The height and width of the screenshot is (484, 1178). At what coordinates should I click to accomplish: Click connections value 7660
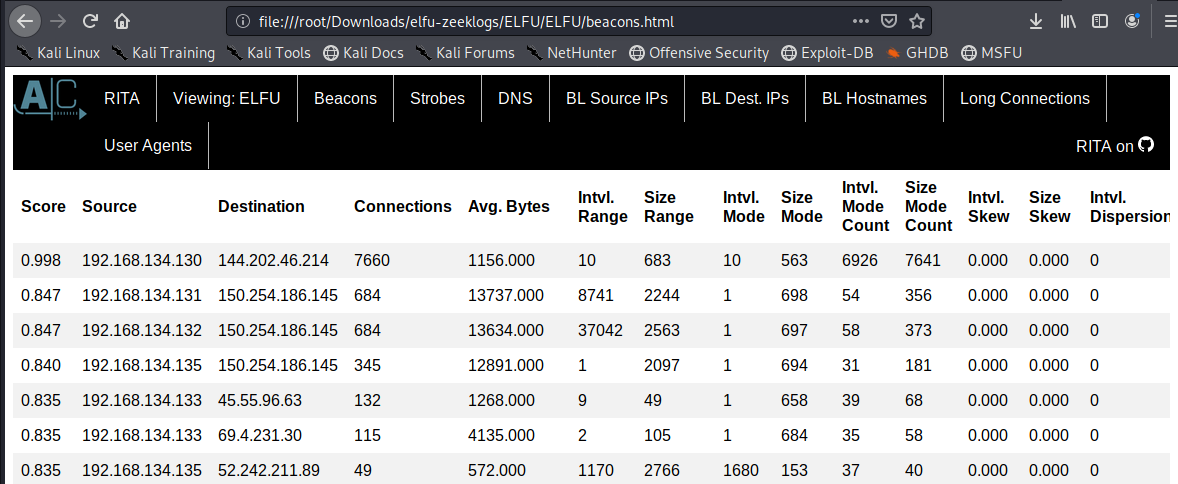tap(372, 261)
